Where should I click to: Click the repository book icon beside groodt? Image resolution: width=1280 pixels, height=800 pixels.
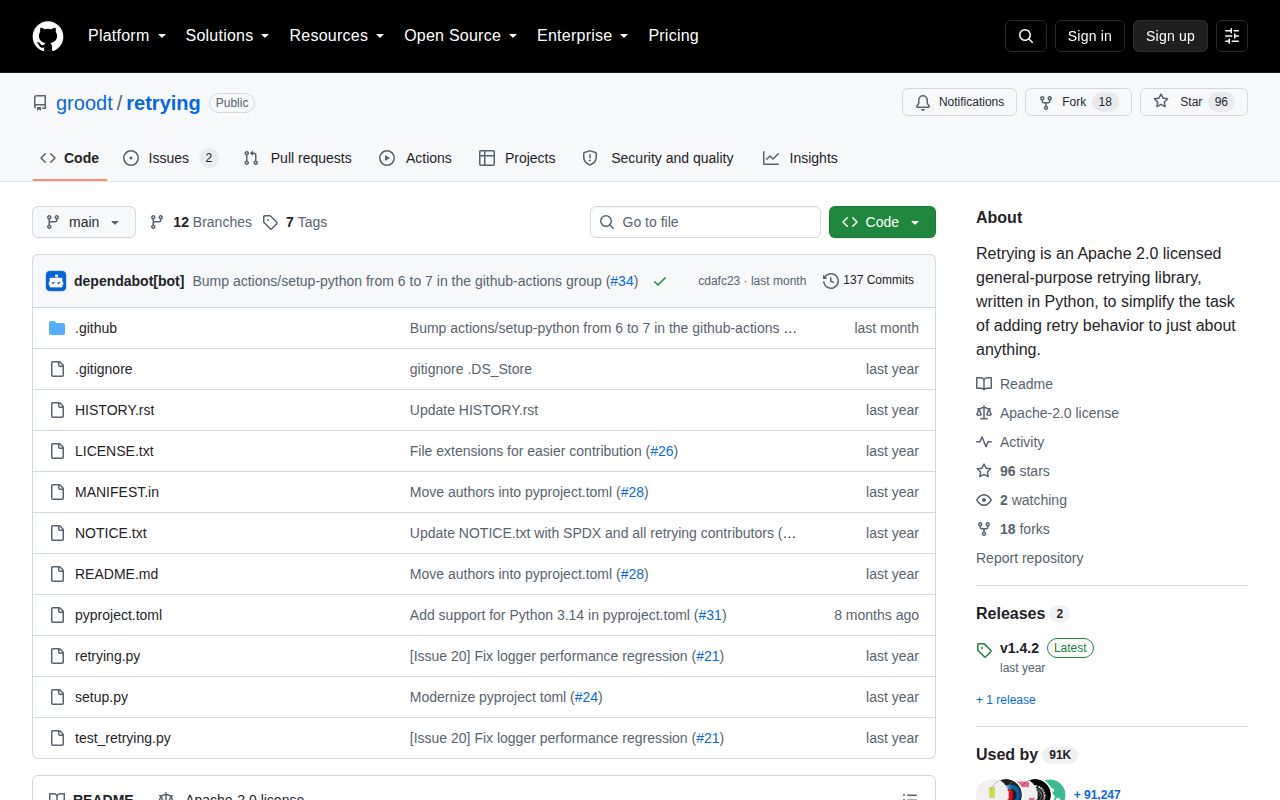tap(40, 103)
